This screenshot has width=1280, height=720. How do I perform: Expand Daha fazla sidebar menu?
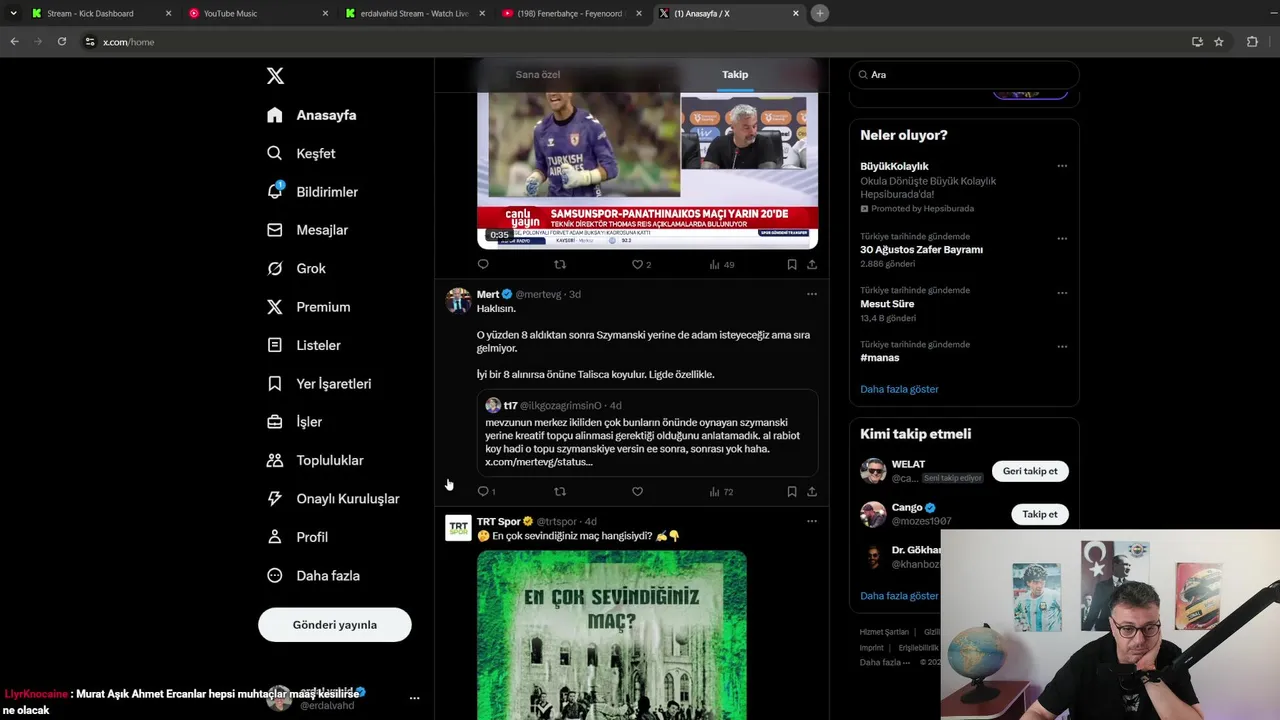[x=313, y=576]
